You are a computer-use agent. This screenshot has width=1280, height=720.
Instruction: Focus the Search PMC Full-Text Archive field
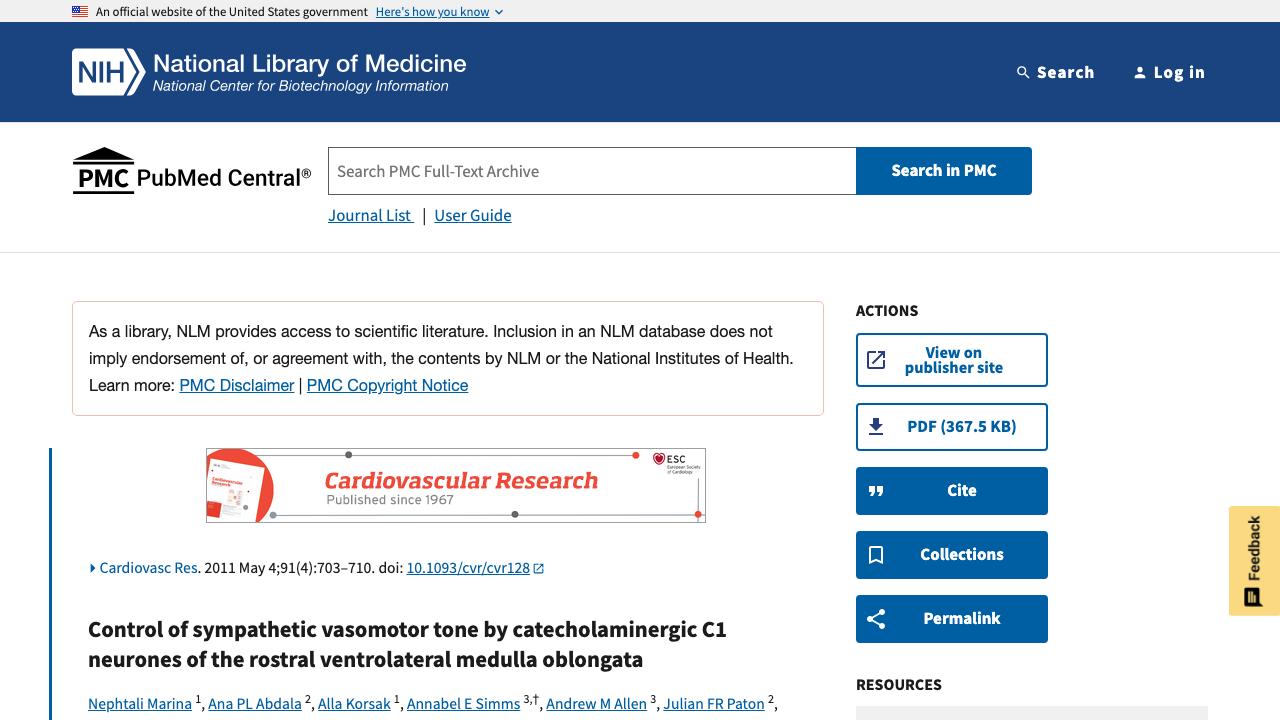coord(592,171)
